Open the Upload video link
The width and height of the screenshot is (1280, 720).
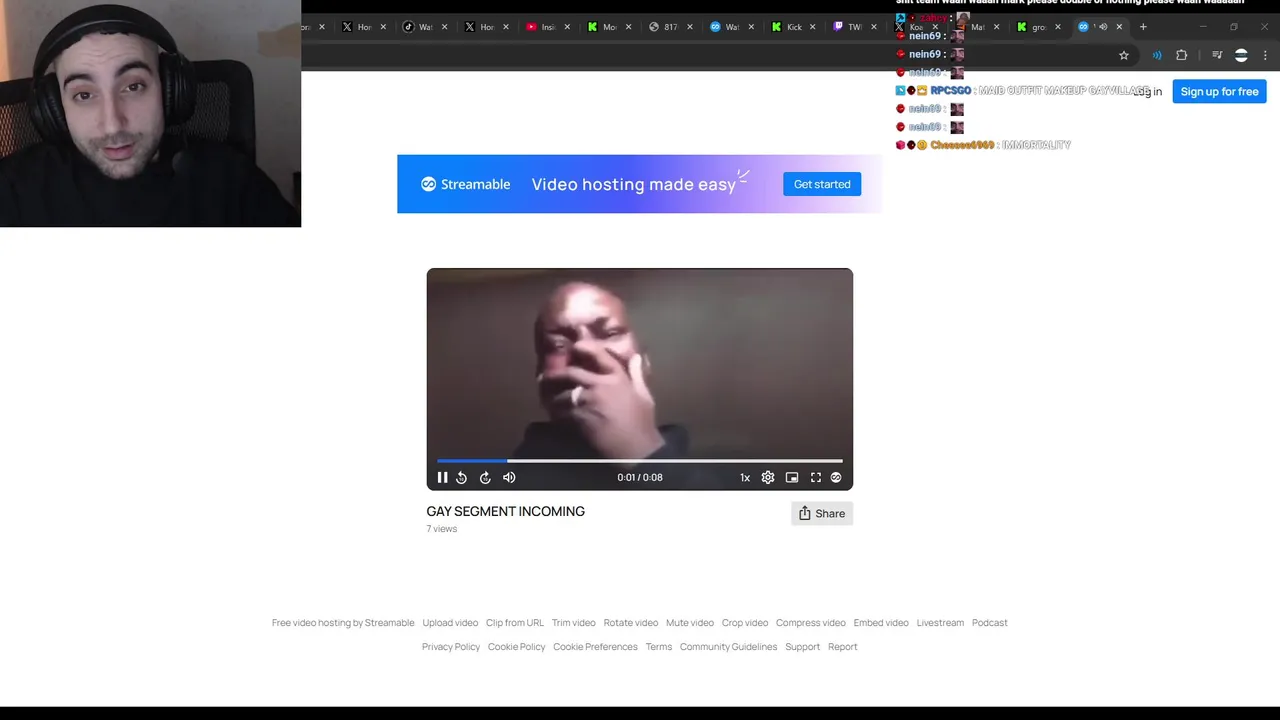click(x=450, y=623)
